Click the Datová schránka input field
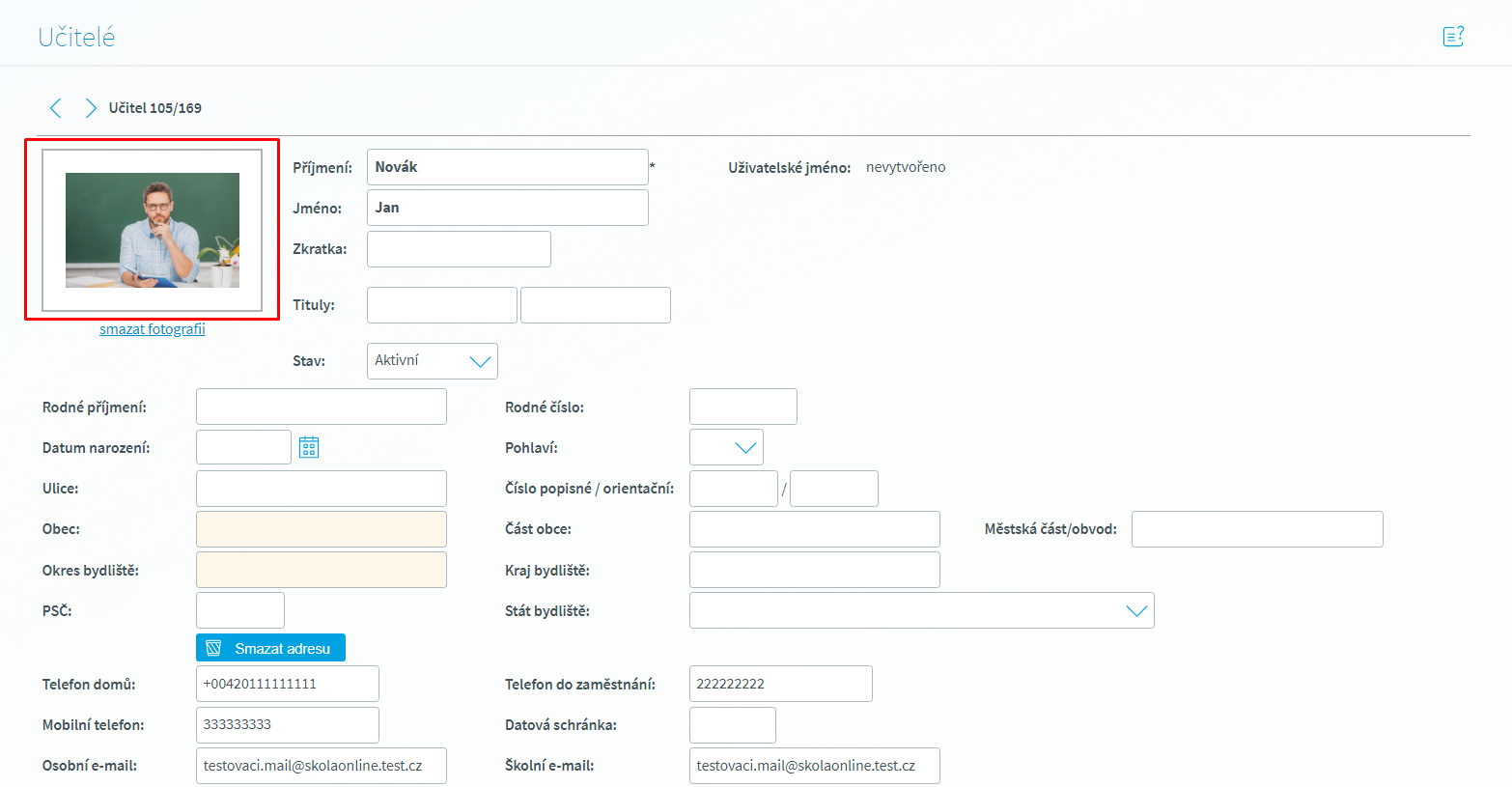This screenshot has width=1512, height=787. (732, 725)
